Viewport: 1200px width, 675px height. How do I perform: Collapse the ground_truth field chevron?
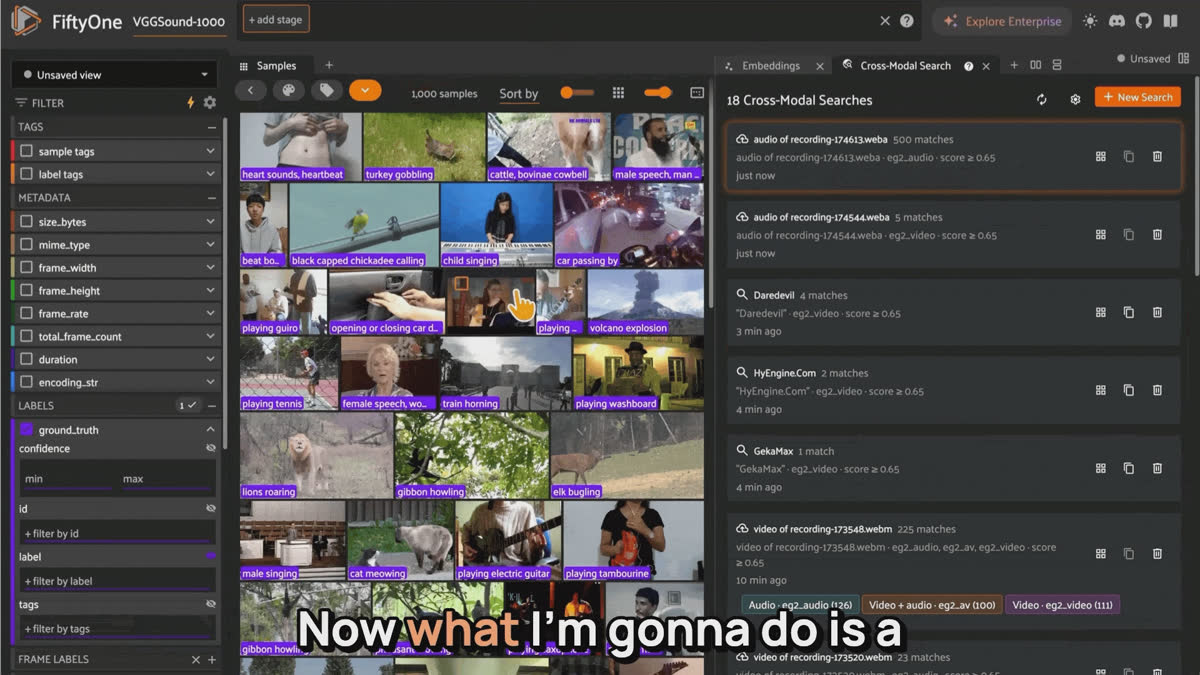[210, 430]
